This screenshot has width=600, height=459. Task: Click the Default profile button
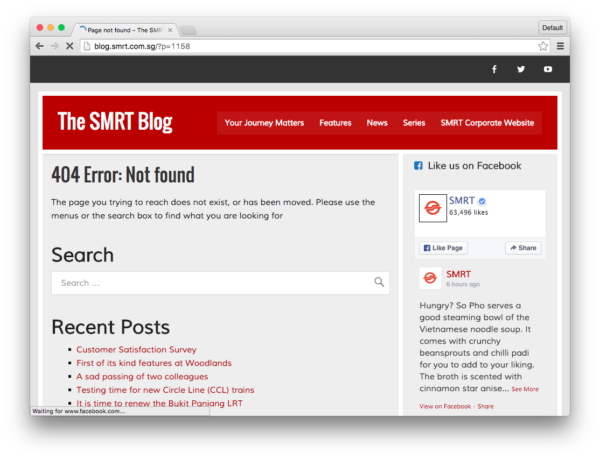[552, 28]
